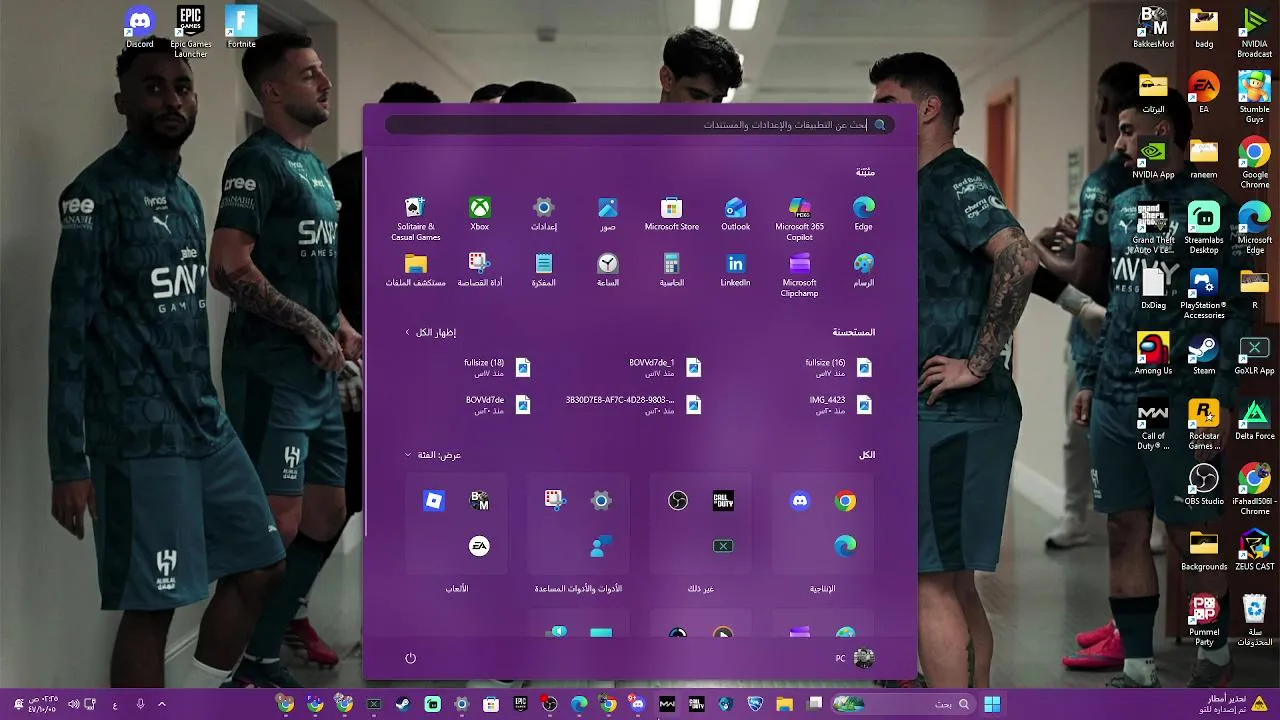Open EA app in الألعاب category
Viewport: 1280px width, 720px height.
click(x=479, y=546)
